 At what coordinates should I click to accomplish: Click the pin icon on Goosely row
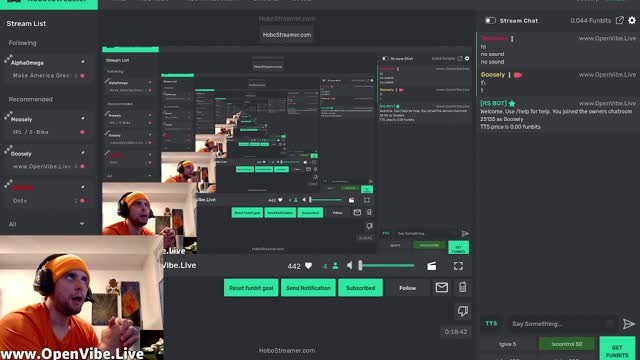(83, 153)
